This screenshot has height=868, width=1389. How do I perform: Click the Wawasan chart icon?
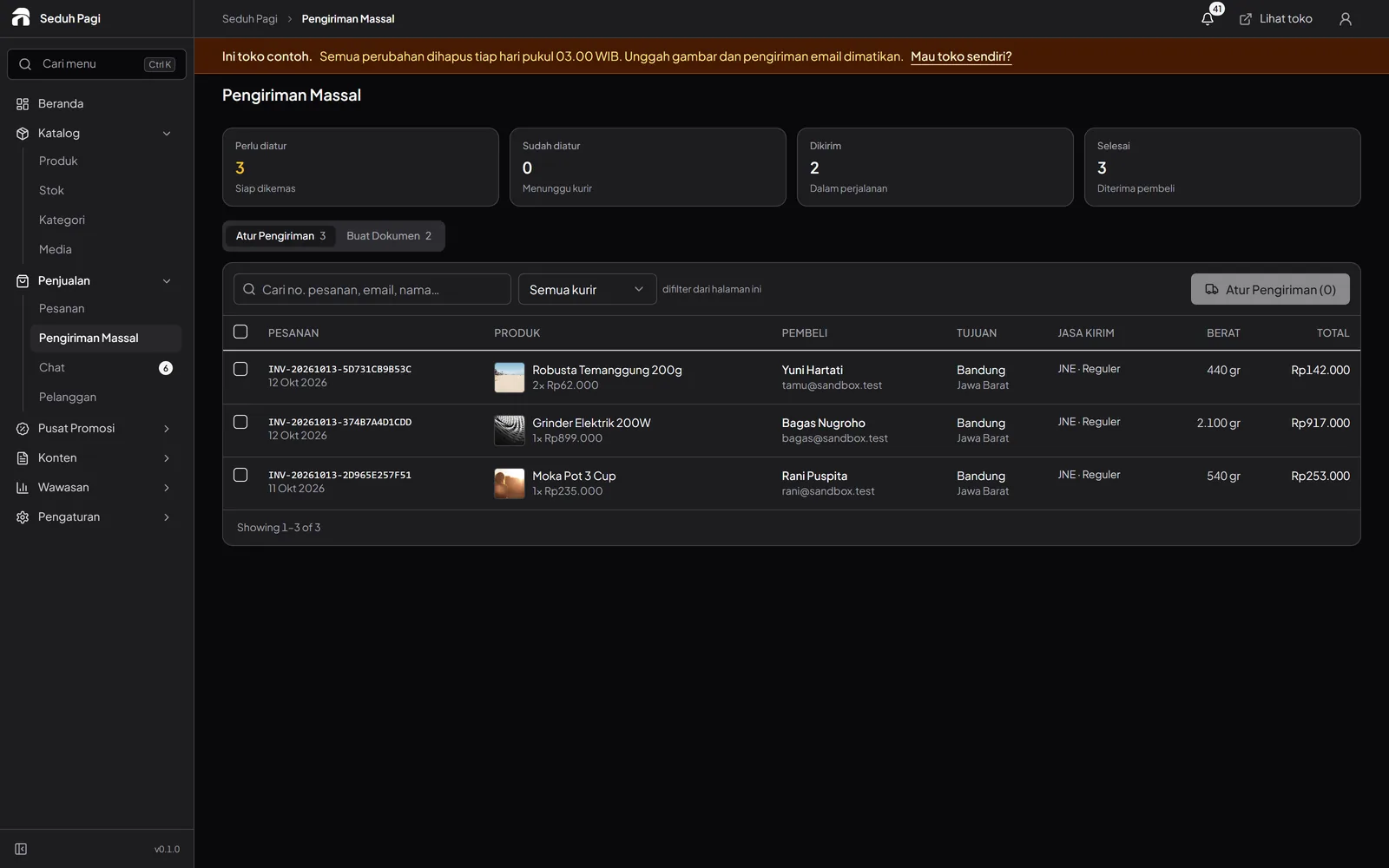(23, 488)
